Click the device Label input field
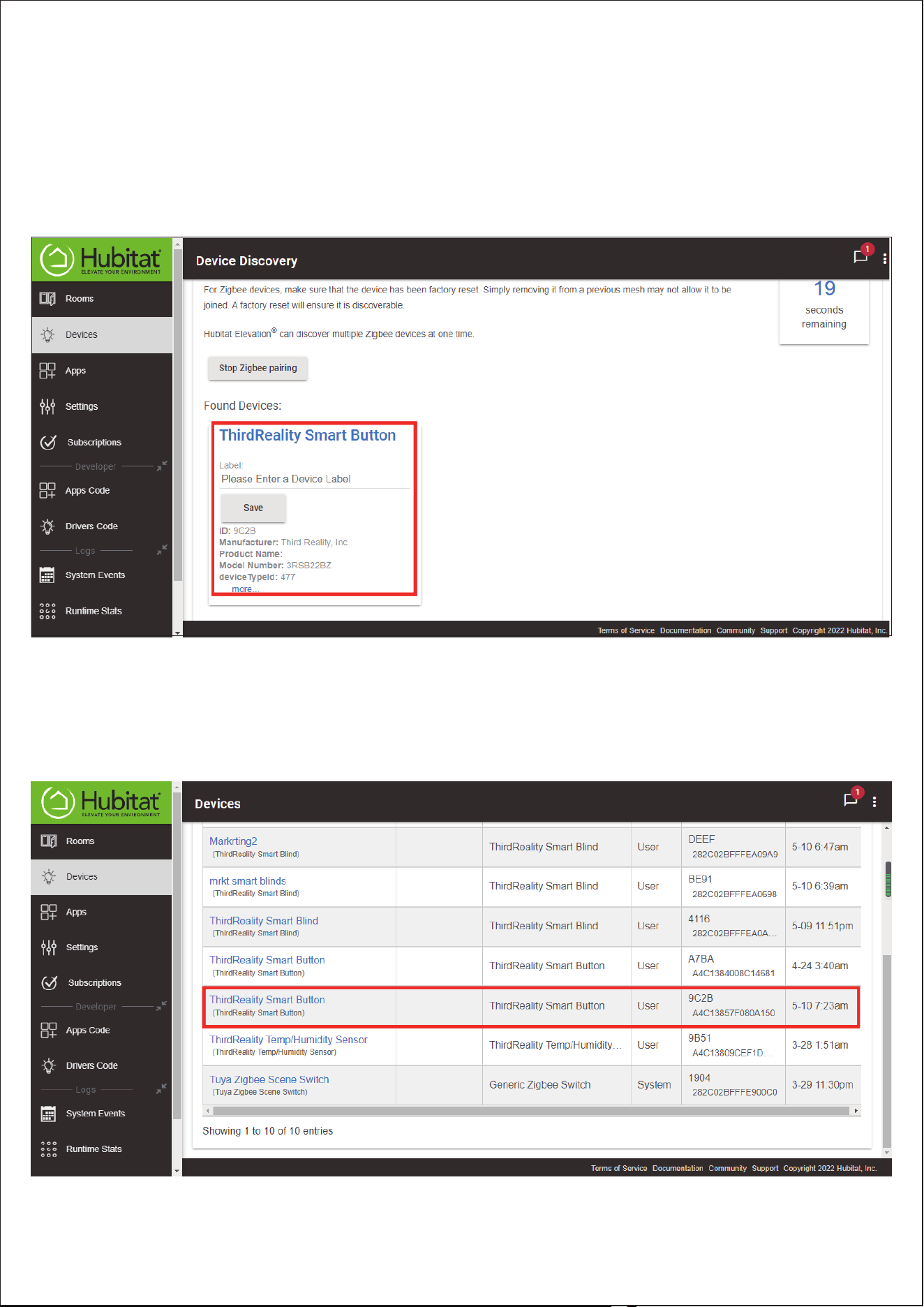The width and height of the screenshot is (924, 1307). [315, 479]
